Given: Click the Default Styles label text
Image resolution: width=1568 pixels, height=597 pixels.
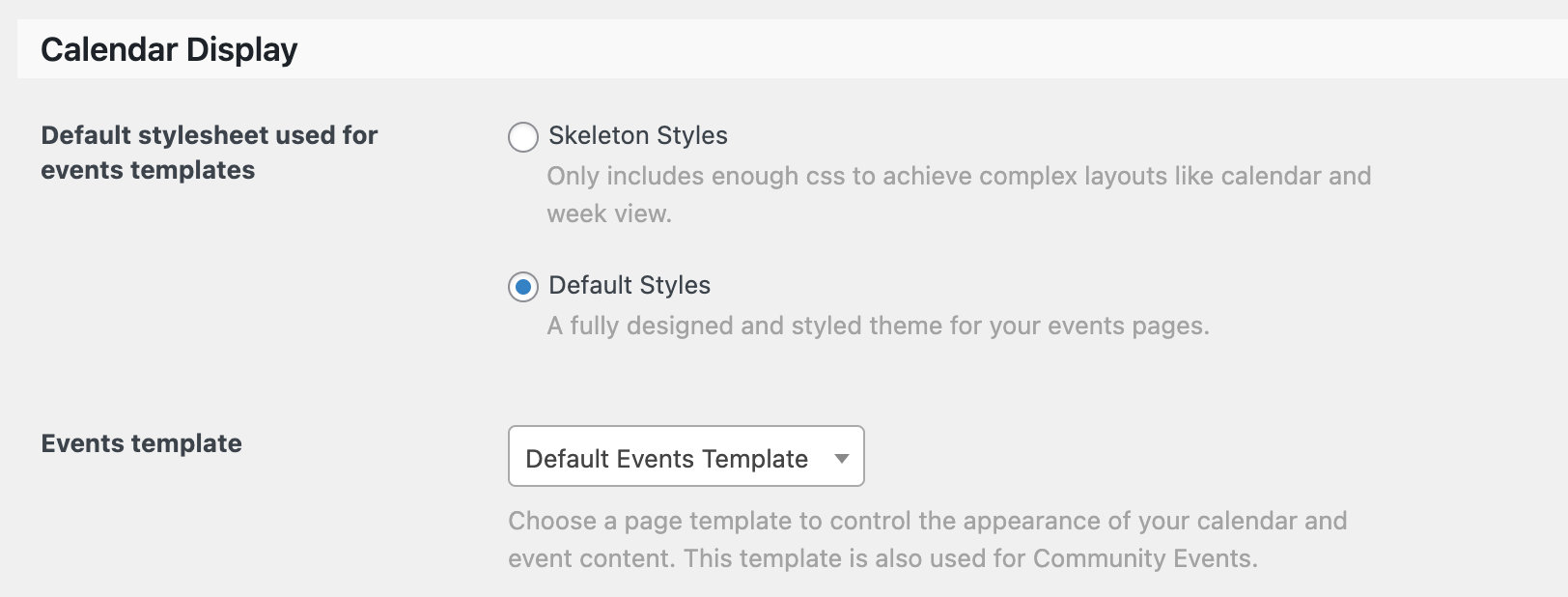Looking at the screenshot, I should (x=629, y=286).
